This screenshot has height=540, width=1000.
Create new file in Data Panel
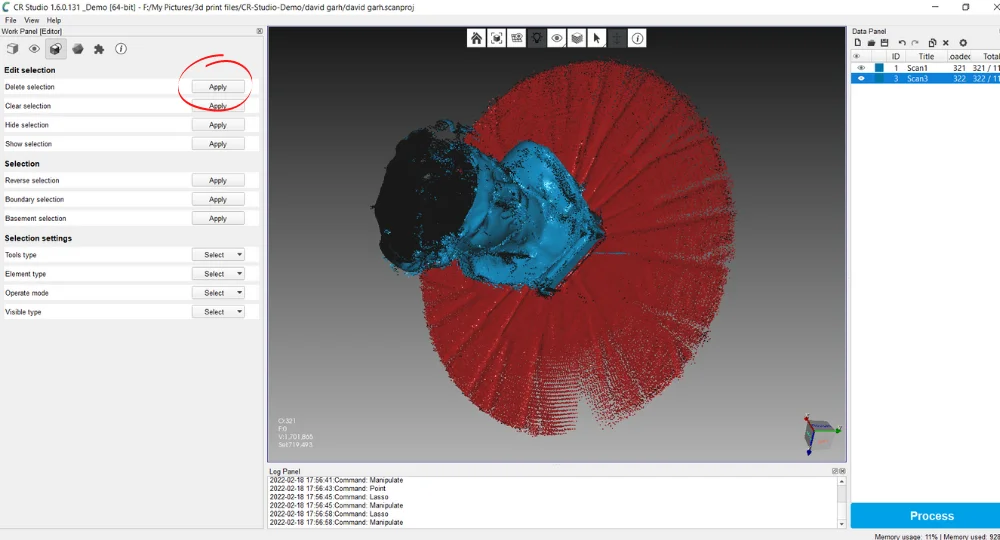click(x=858, y=43)
